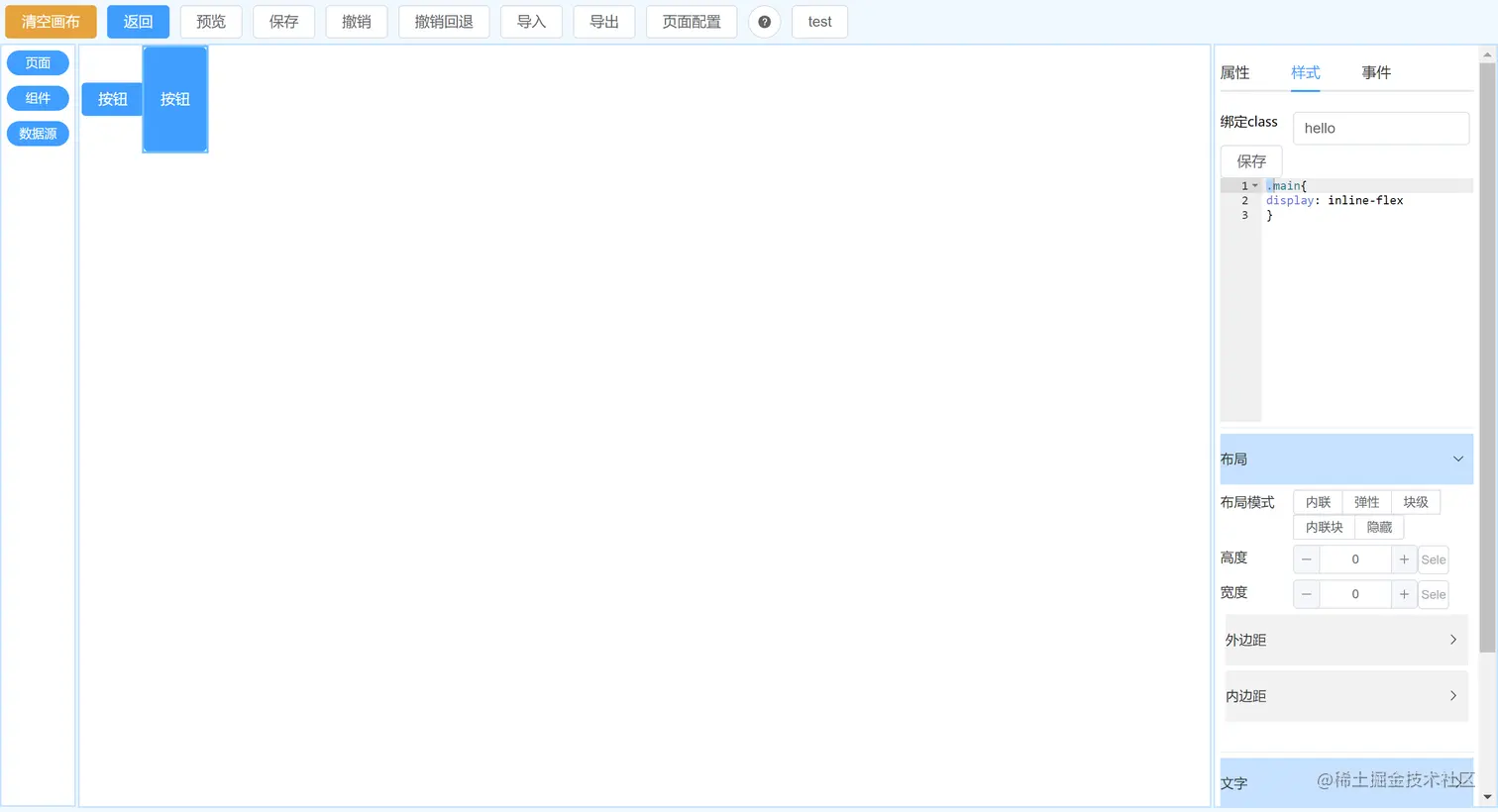The width and height of the screenshot is (1498, 812).
Task: Click the 清空画布 button
Action: point(51,21)
